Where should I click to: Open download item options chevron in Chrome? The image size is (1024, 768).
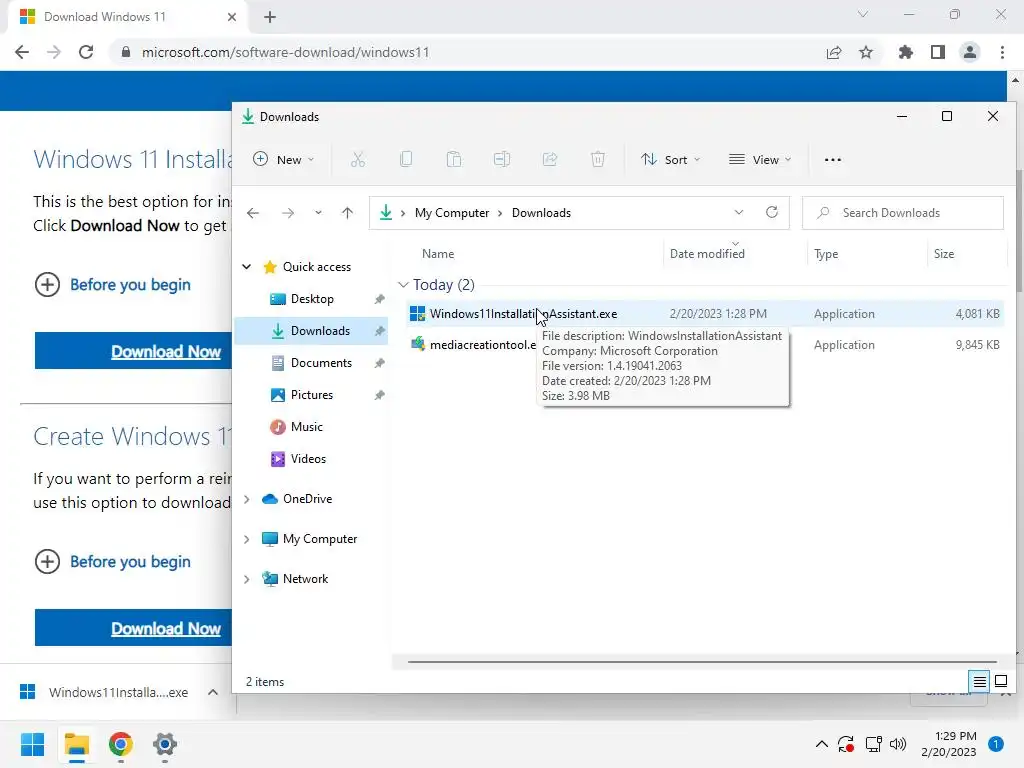click(x=213, y=692)
